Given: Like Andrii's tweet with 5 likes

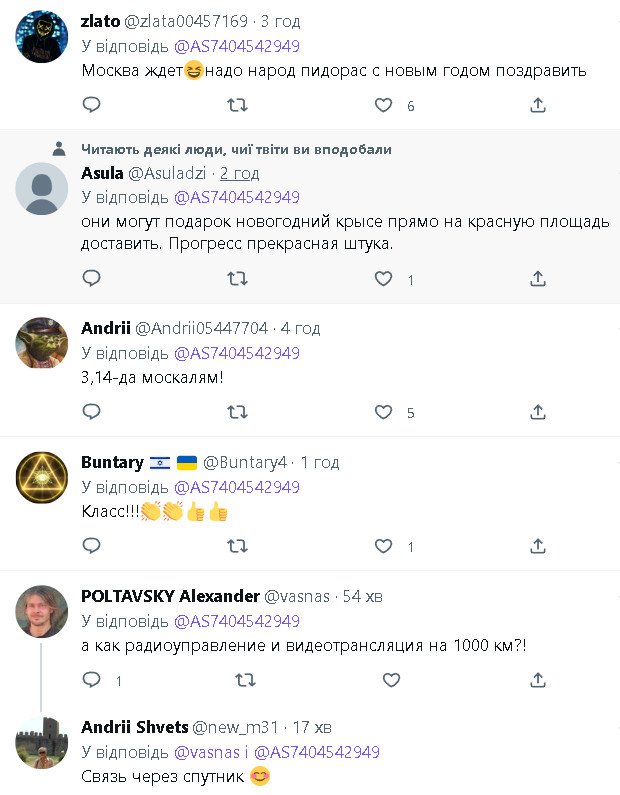Looking at the screenshot, I should click(383, 411).
